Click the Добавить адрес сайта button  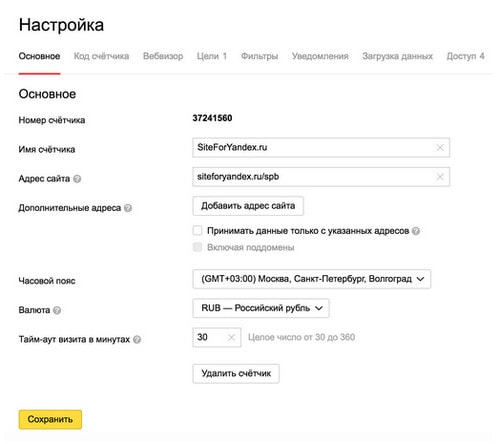coord(248,206)
